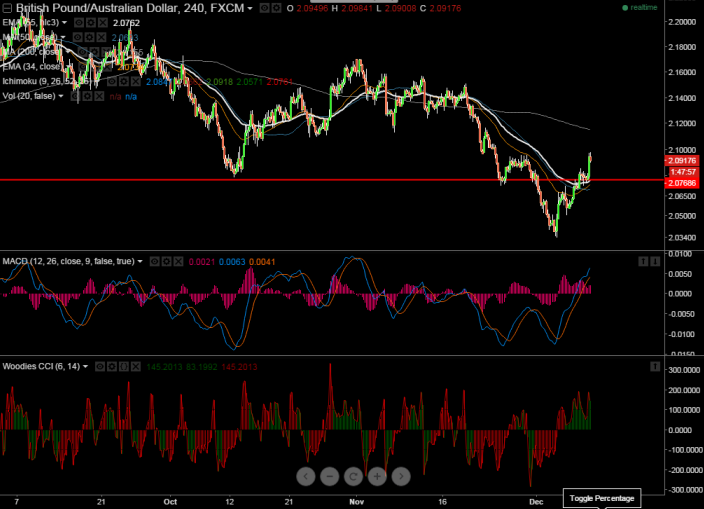Image resolution: width=704 pixels, height=509 pixels.
Task: Move the MACD pane up
Action: [643, 261]
